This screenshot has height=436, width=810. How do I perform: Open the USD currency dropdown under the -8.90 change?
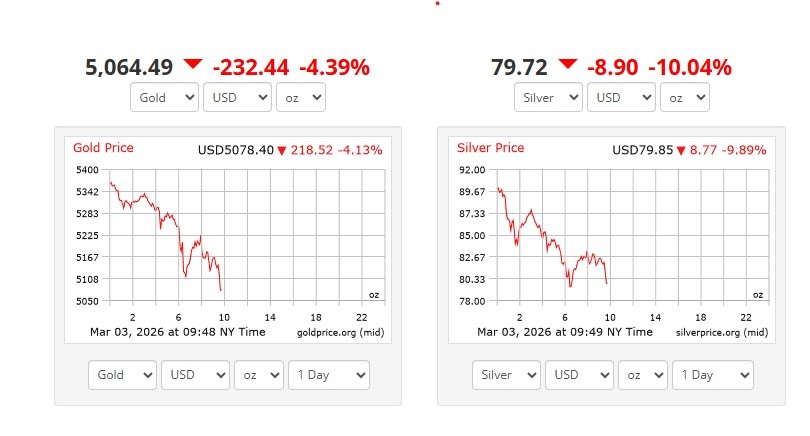621,98
